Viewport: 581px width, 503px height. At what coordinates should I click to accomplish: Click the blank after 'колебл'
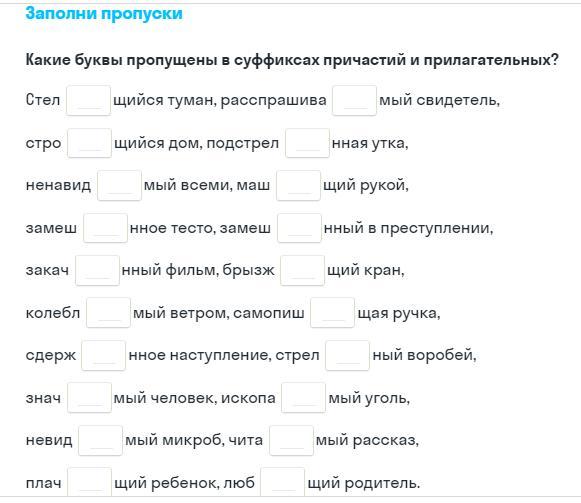point(108,312)
